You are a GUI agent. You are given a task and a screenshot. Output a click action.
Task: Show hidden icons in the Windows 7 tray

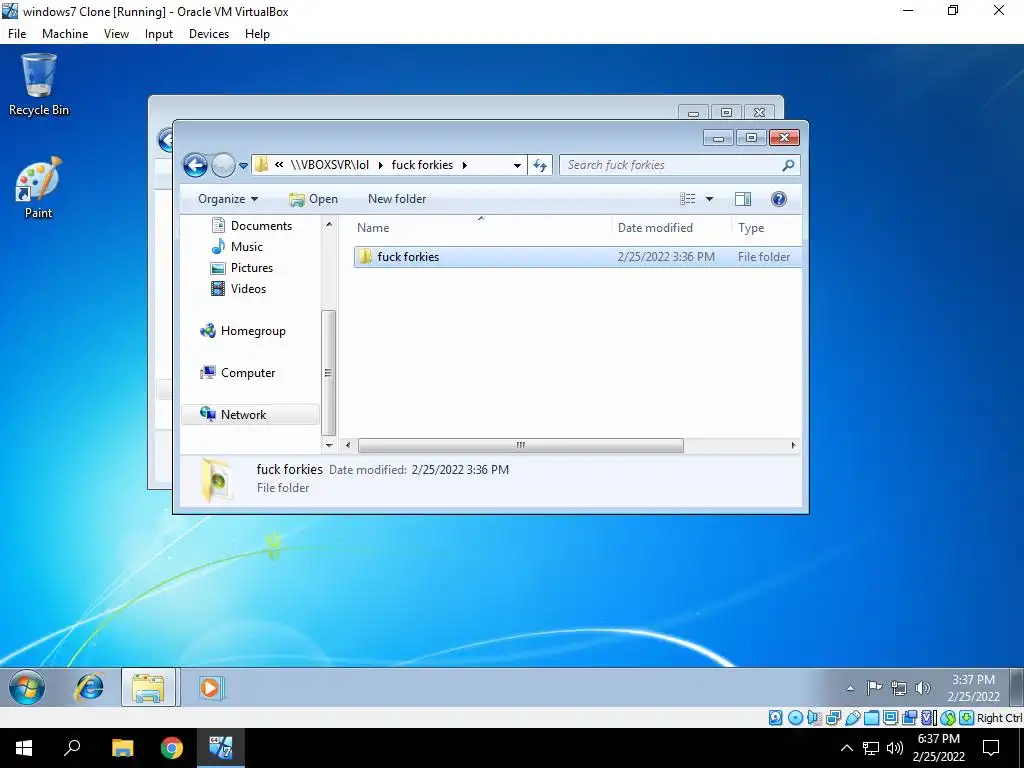pyautogui.click(x=850, y=688)
